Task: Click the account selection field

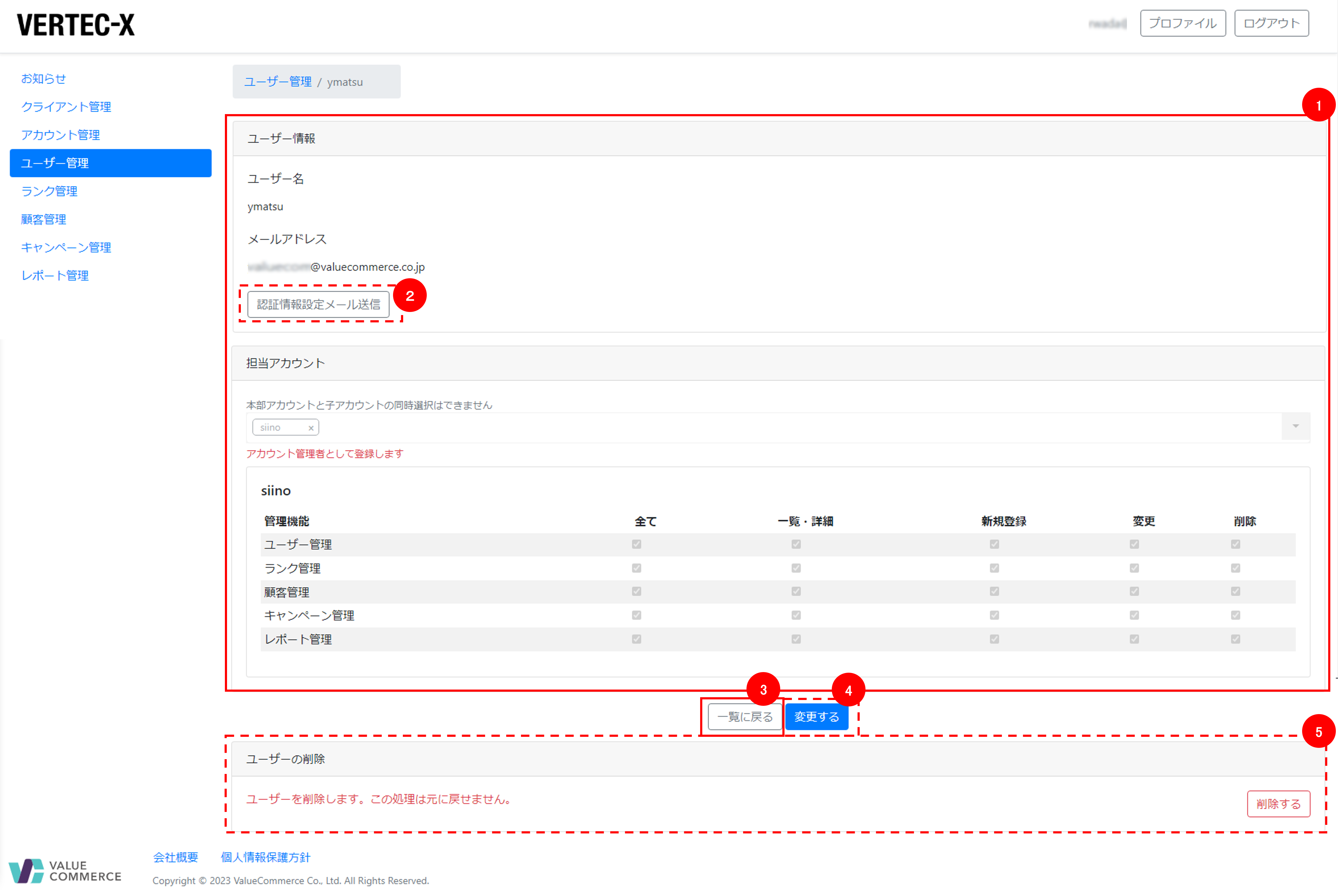Action: (x=777, y=427)
